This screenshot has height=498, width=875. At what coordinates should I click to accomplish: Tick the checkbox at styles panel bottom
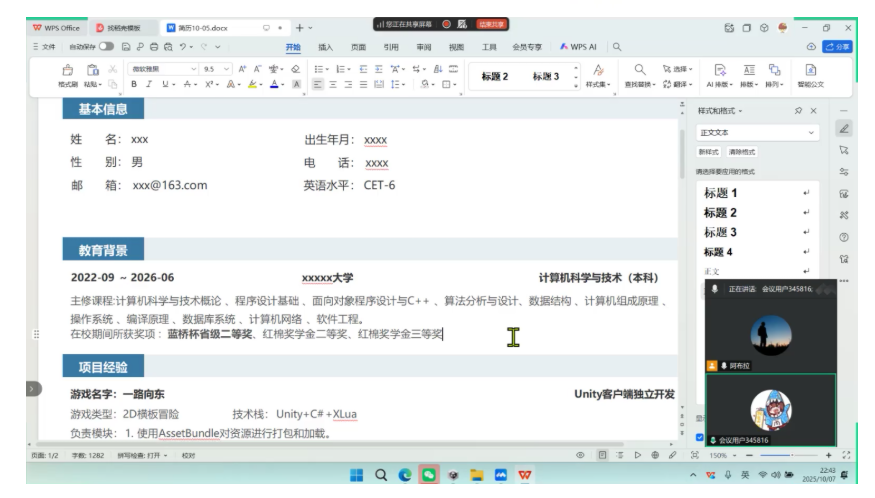(x=699, y=437)
